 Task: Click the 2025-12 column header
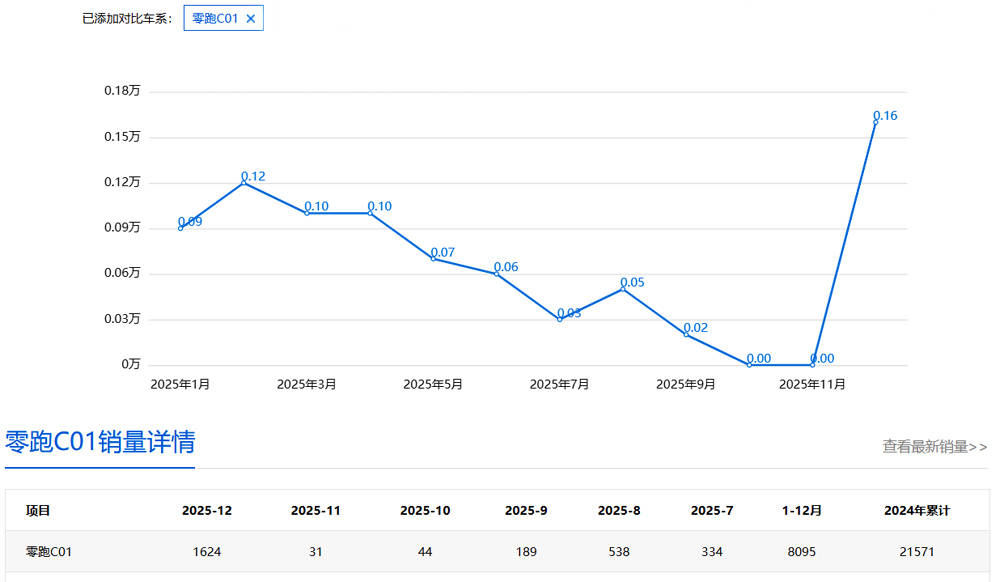click(207, 511)
